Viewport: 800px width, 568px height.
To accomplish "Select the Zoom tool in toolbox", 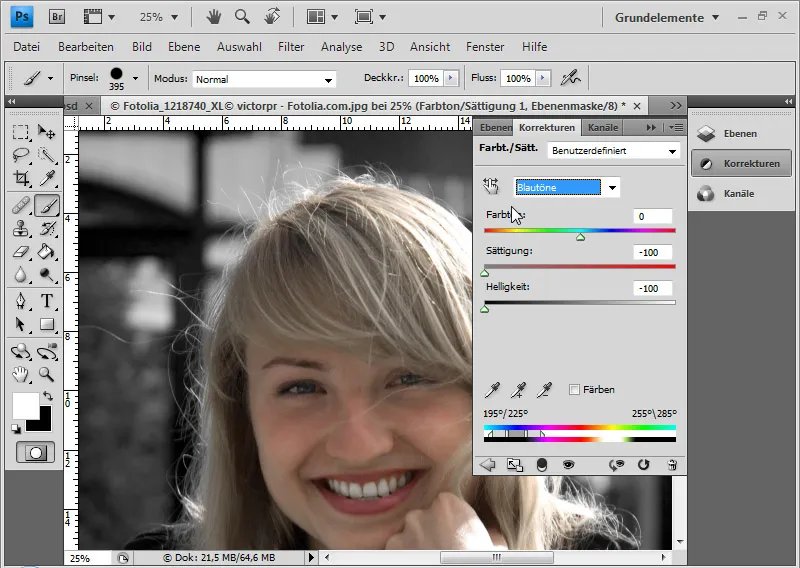I will [46, 375].
